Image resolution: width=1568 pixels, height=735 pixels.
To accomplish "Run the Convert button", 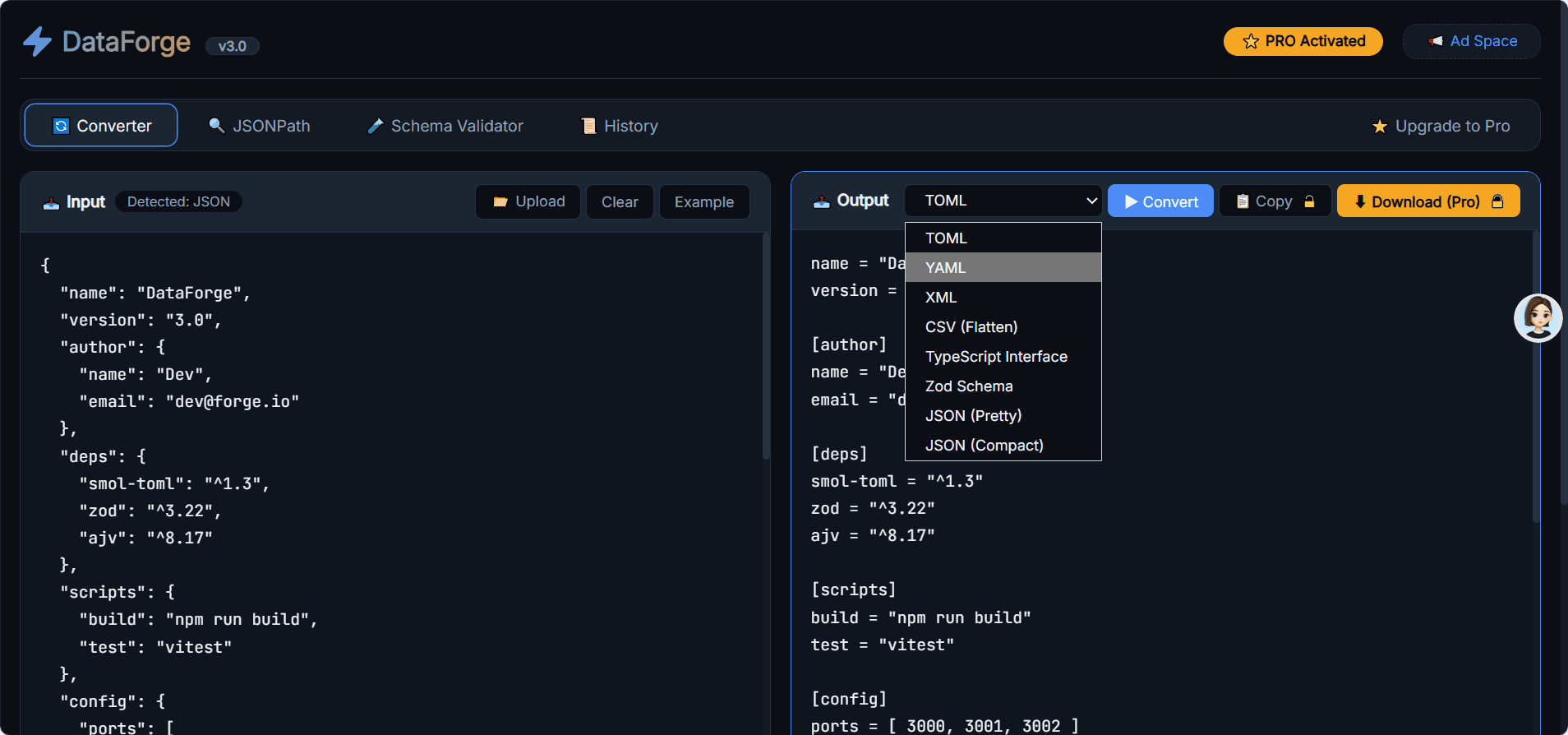I will 1160,201.
